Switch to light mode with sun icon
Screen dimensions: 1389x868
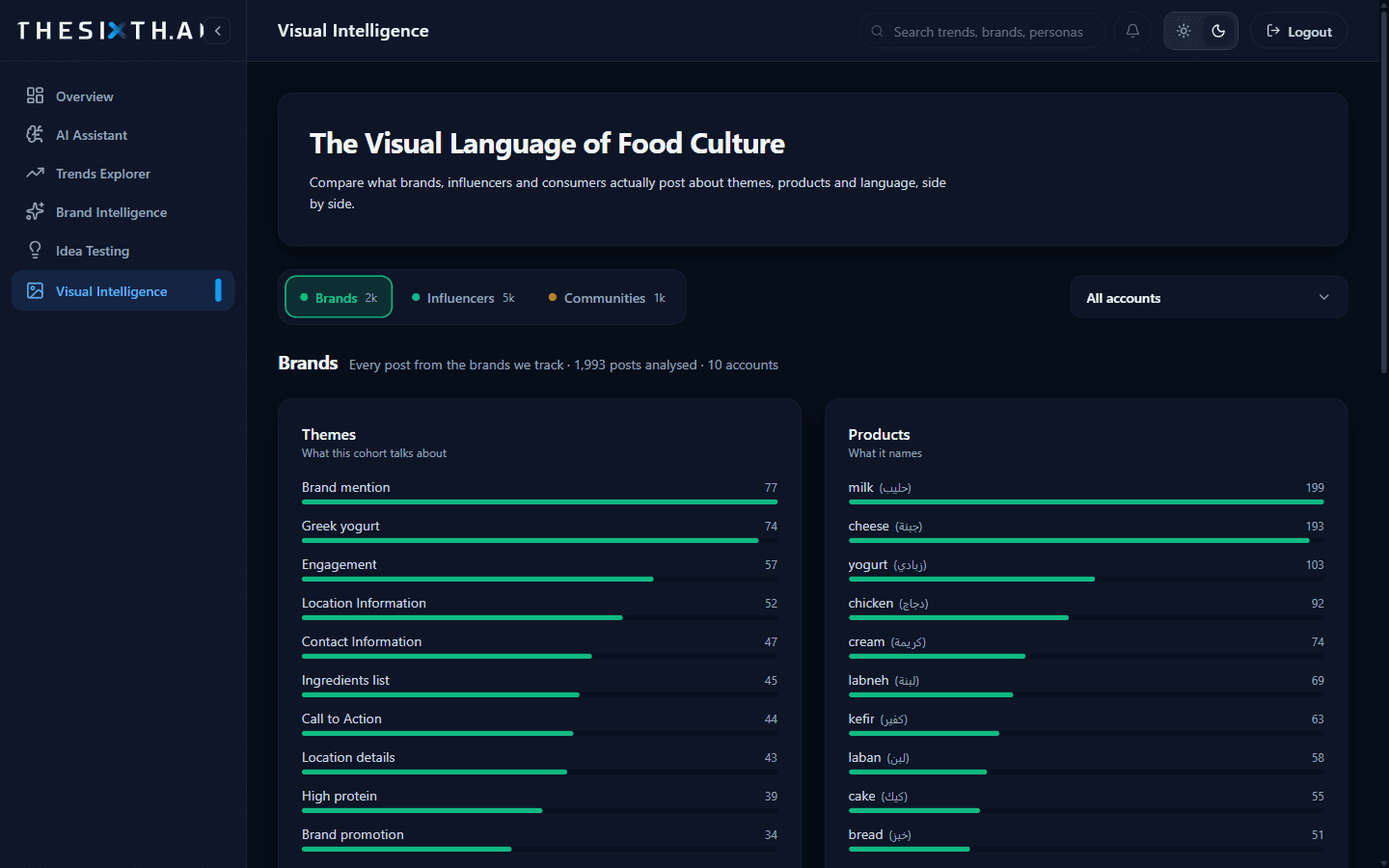click(1184, 31)
